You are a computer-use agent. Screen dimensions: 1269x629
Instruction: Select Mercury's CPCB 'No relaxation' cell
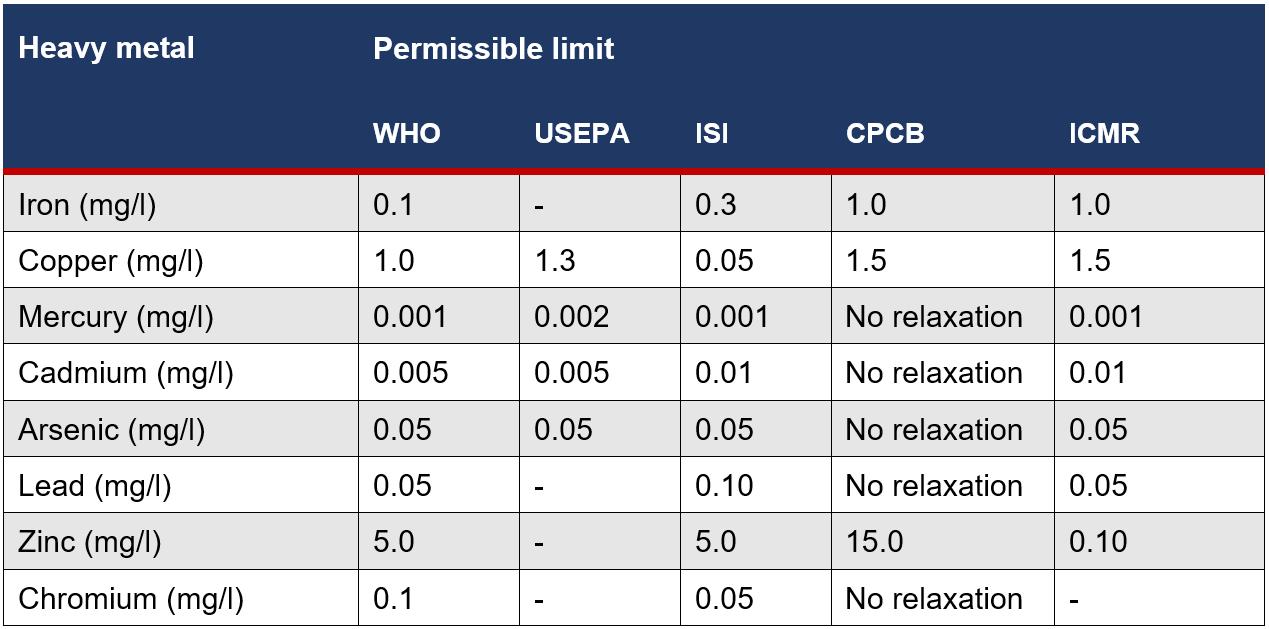(933, 317)
